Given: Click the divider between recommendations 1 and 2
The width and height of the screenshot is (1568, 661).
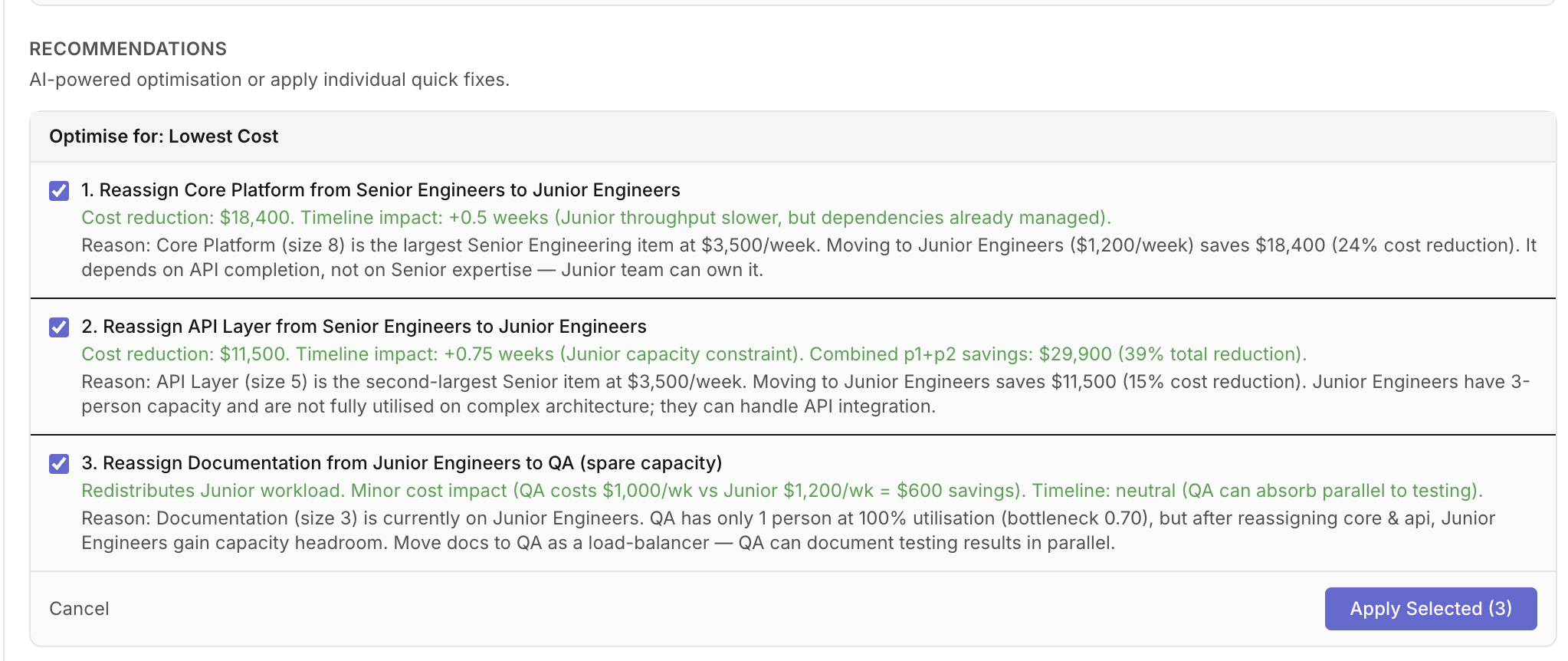Looking at the screenshot, I should pos(792,298).
